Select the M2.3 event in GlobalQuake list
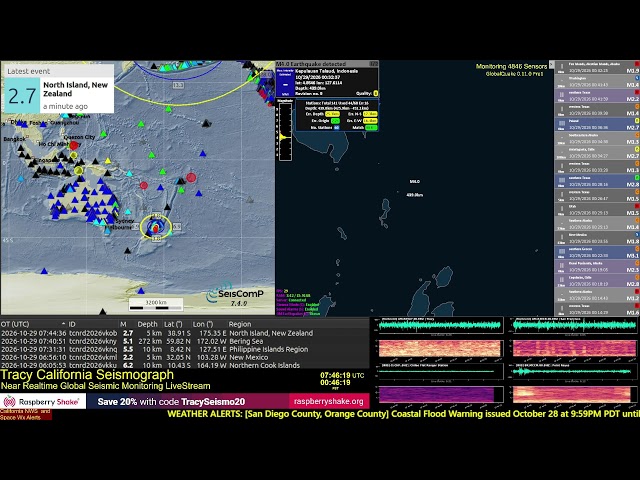 pos(597,267)
